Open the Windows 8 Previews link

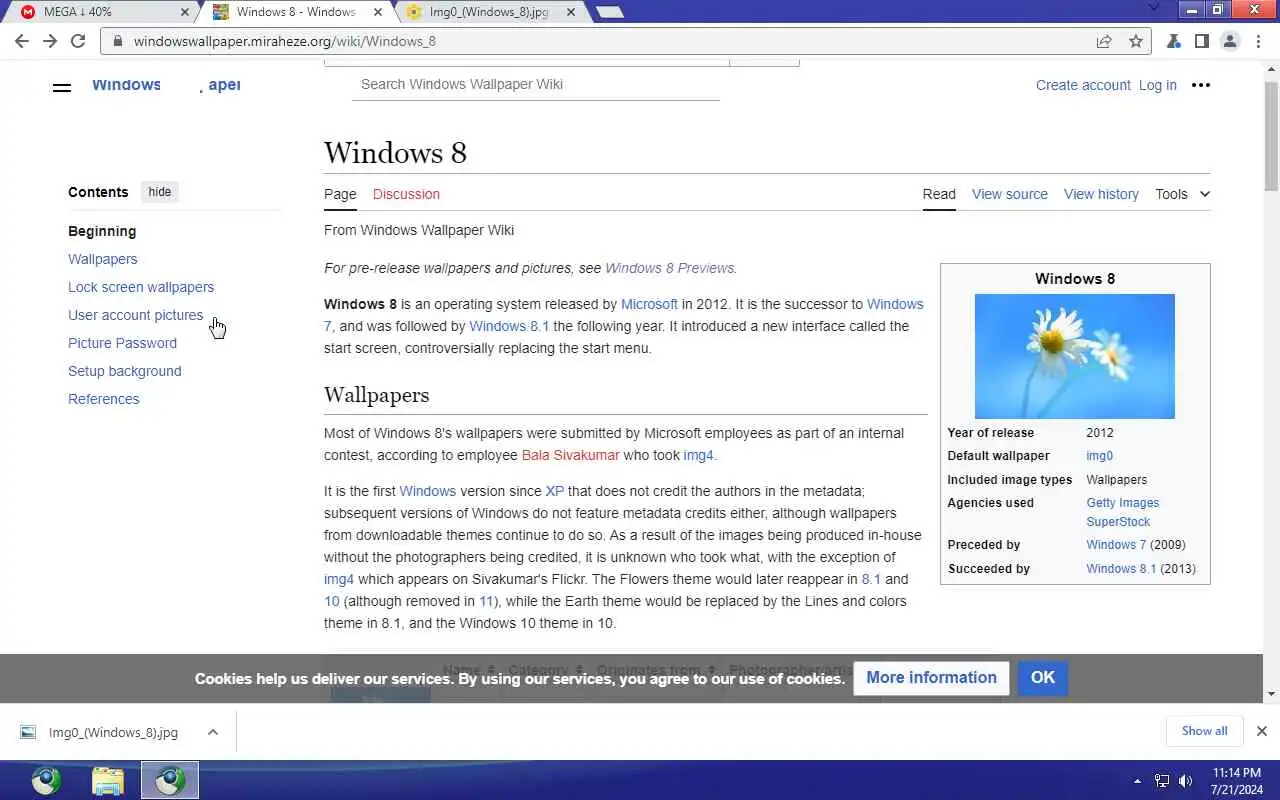point(670,268)
